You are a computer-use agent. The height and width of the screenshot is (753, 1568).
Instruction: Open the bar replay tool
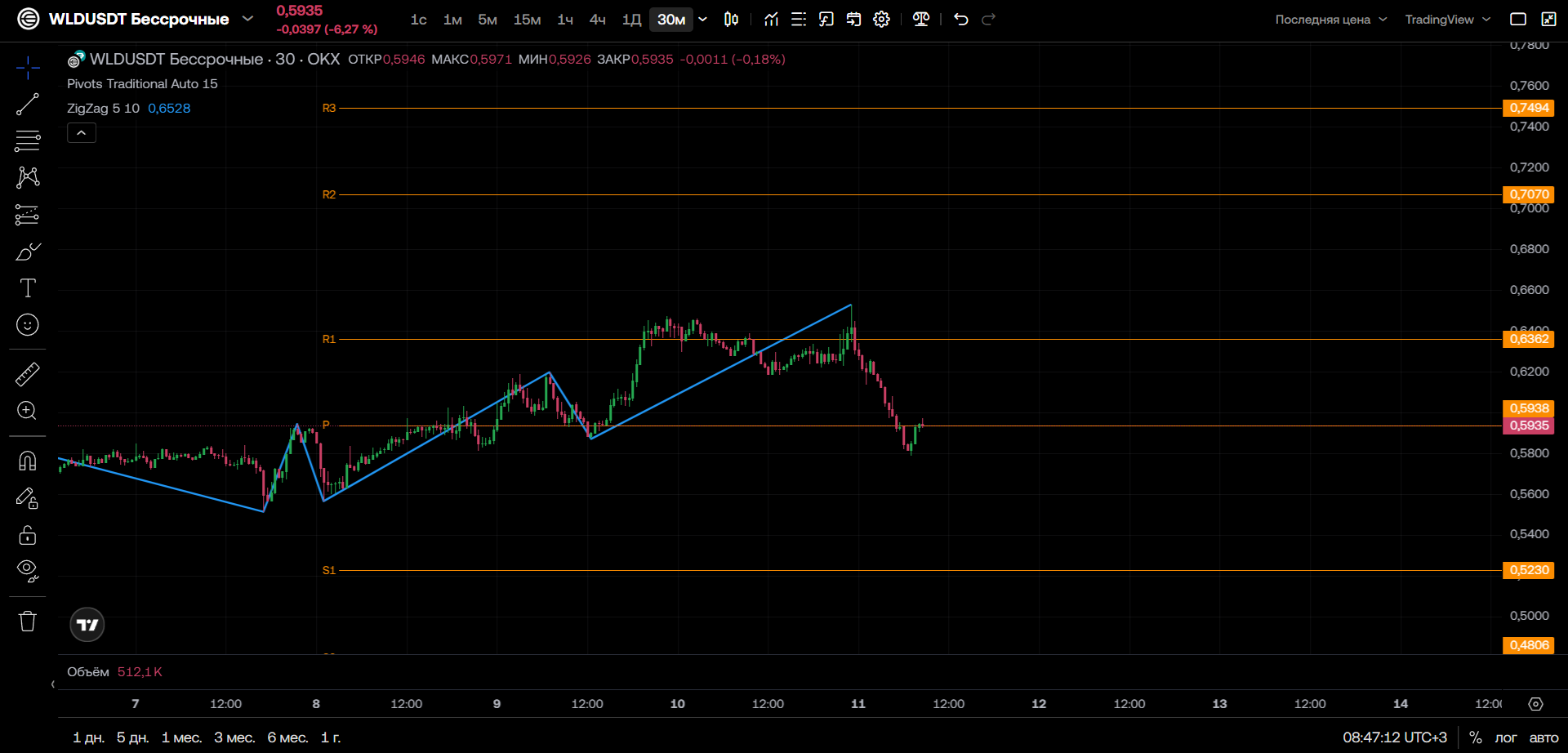point(854,19)
